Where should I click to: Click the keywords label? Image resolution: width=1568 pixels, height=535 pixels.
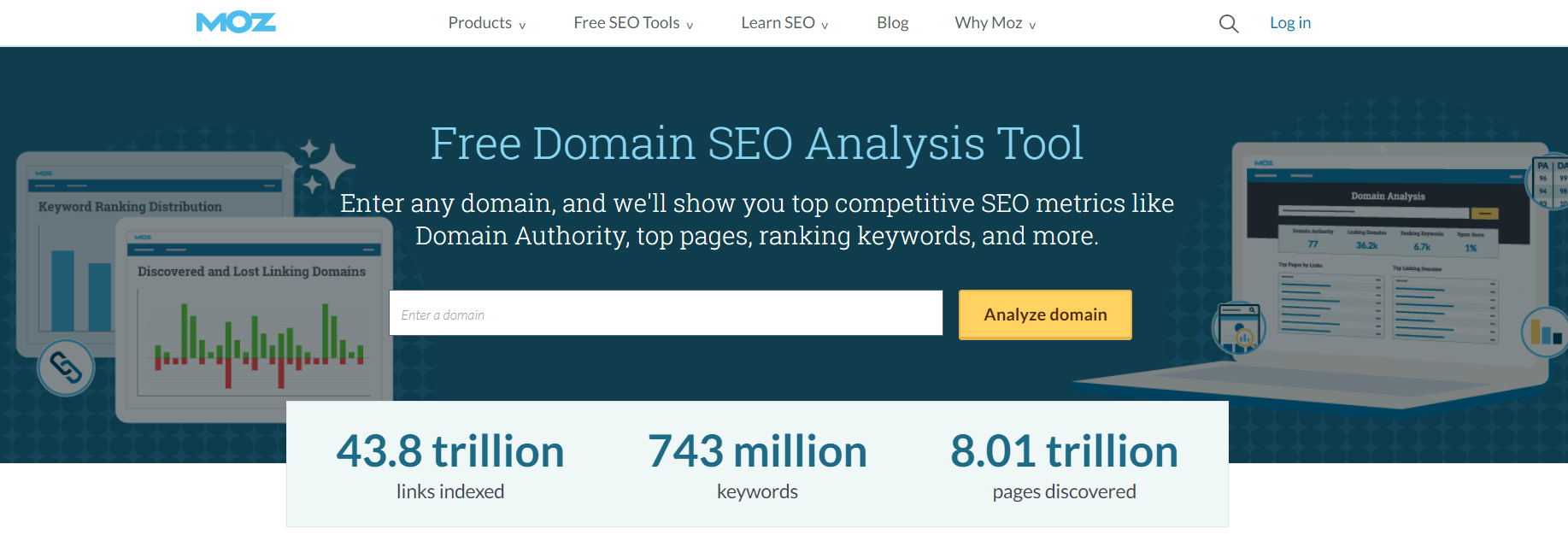coord(757,491)
